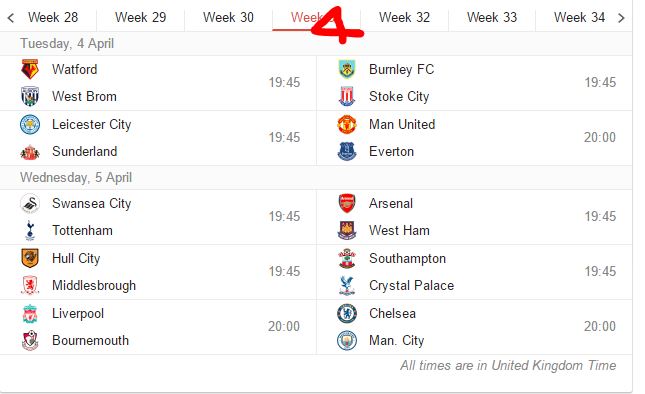Click the Chelsea club crest
This screenshot has height=394, width=645.
tap(347, 313)
